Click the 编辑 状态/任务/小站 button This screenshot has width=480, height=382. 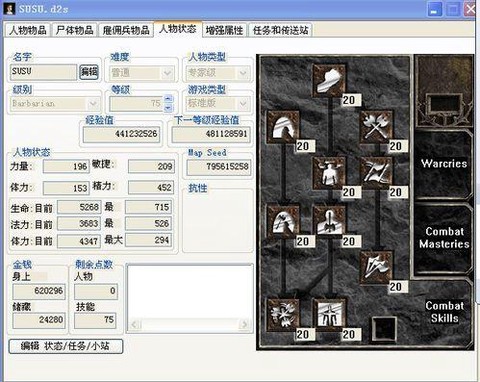[x=66, y=346]
